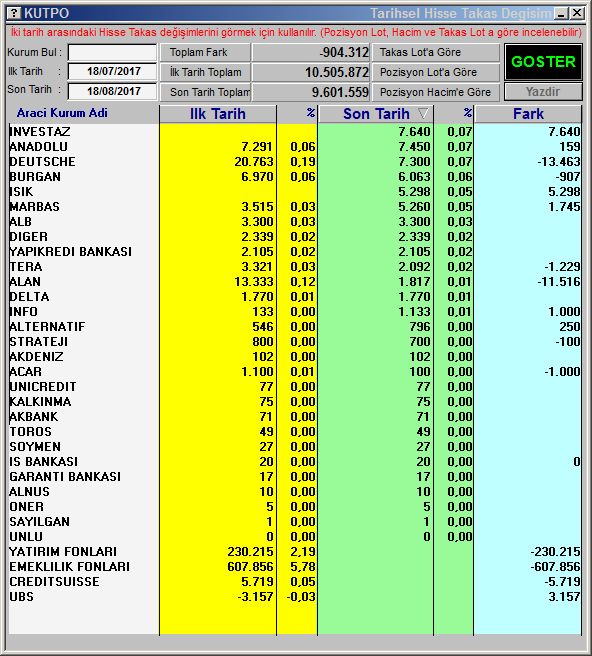Click EMEKLILIK FONLARI Fark value -607.856
592x656 pixels.
pyautogui.click(x=555, y=567)
